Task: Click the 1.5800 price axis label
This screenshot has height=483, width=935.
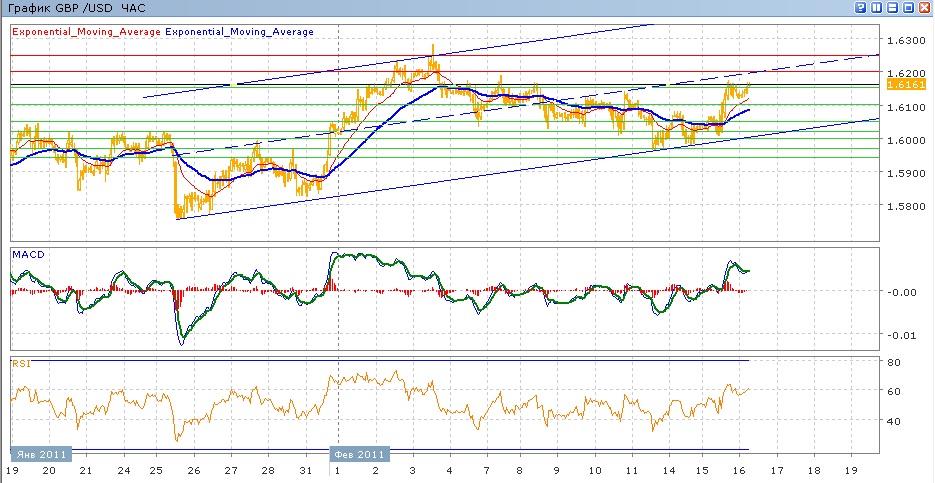Action: pyautogui.click(x=903, y=207)
